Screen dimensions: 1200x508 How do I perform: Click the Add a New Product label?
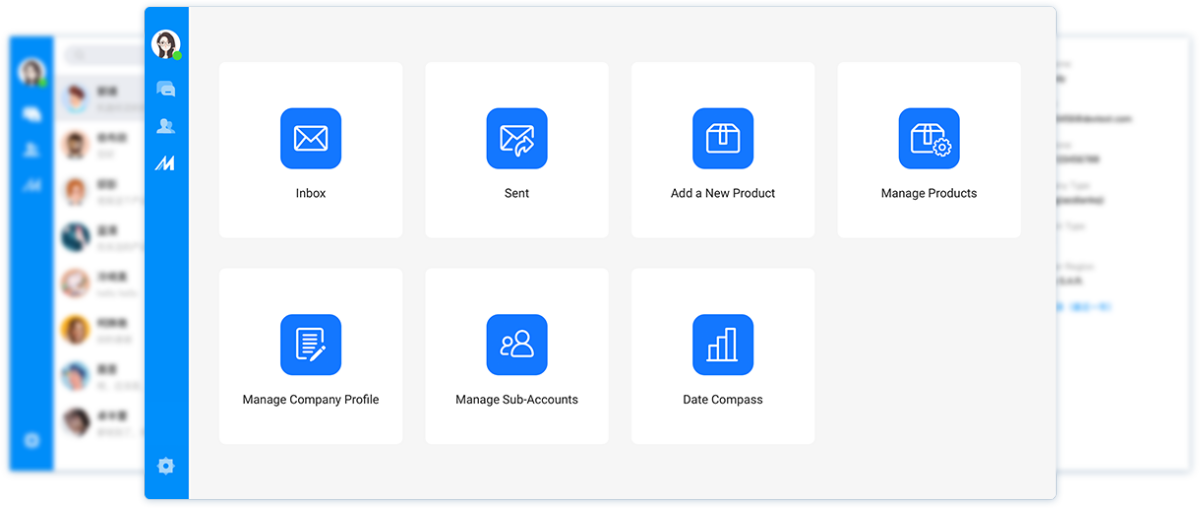tap(722, 193)
